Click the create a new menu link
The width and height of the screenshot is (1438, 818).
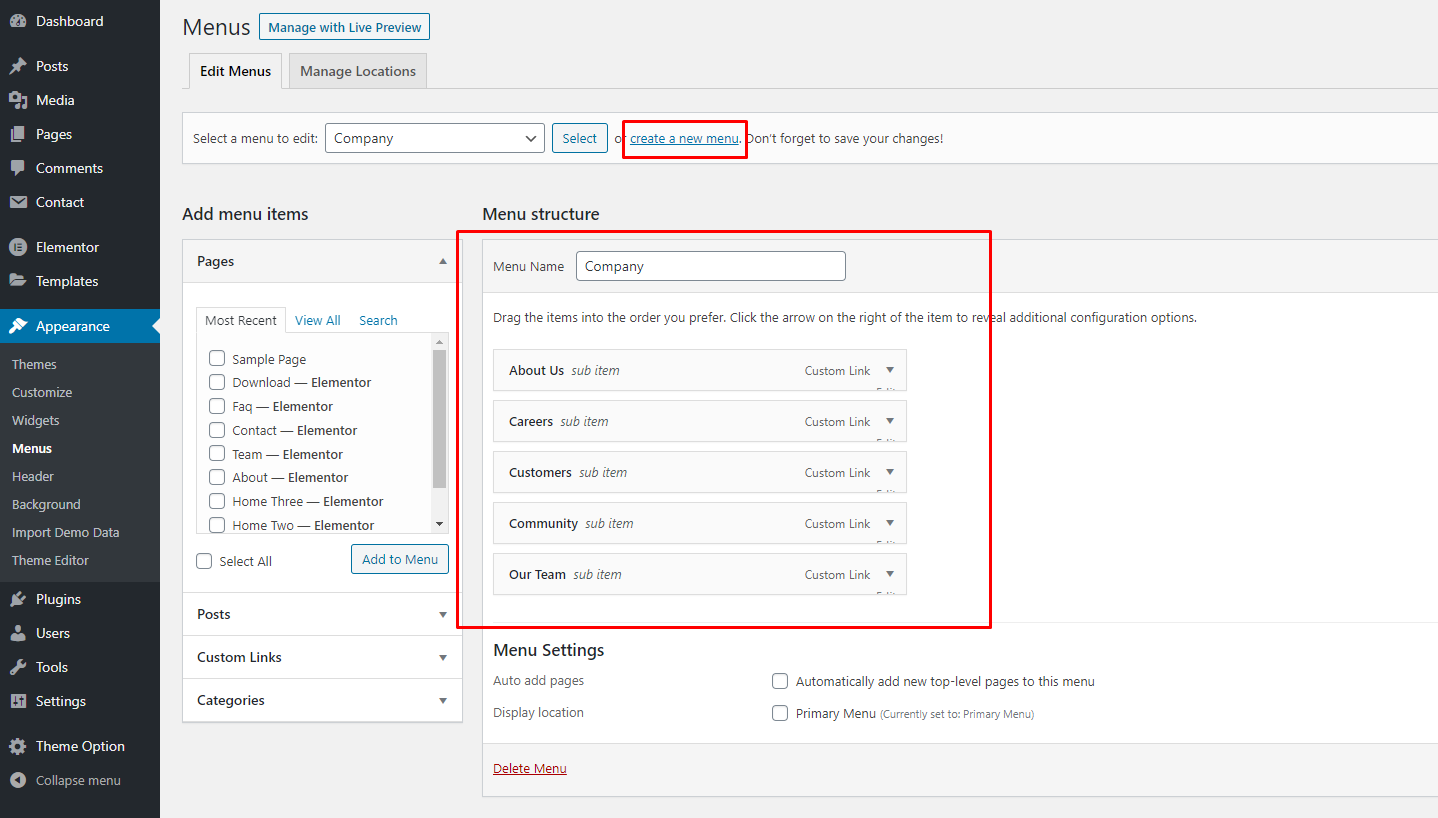684,138
